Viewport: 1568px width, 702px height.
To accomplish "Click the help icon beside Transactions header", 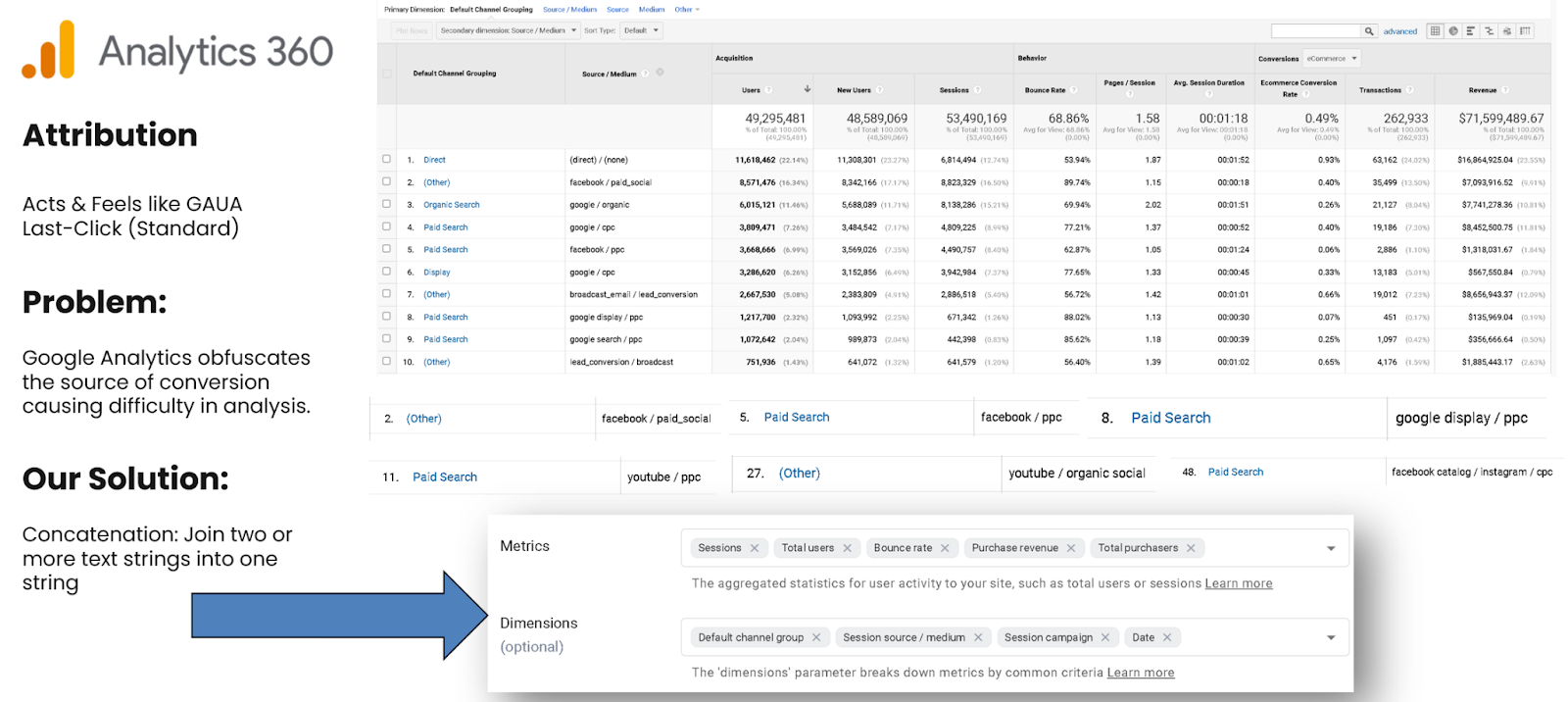I will tap(1409, 90).
